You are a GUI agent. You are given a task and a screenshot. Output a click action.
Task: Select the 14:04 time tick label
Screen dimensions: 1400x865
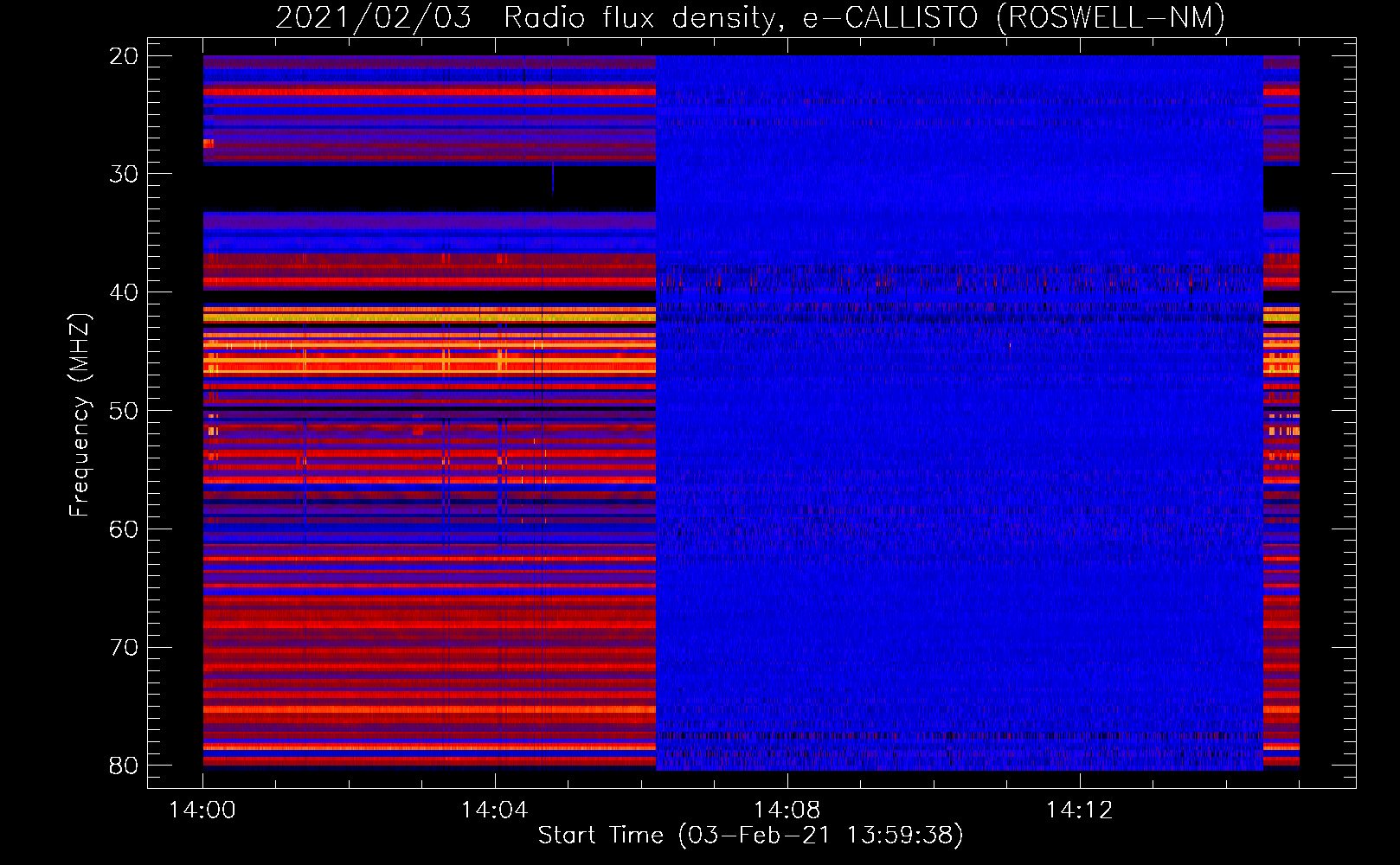pyautogui.click(x=494, y=811)
